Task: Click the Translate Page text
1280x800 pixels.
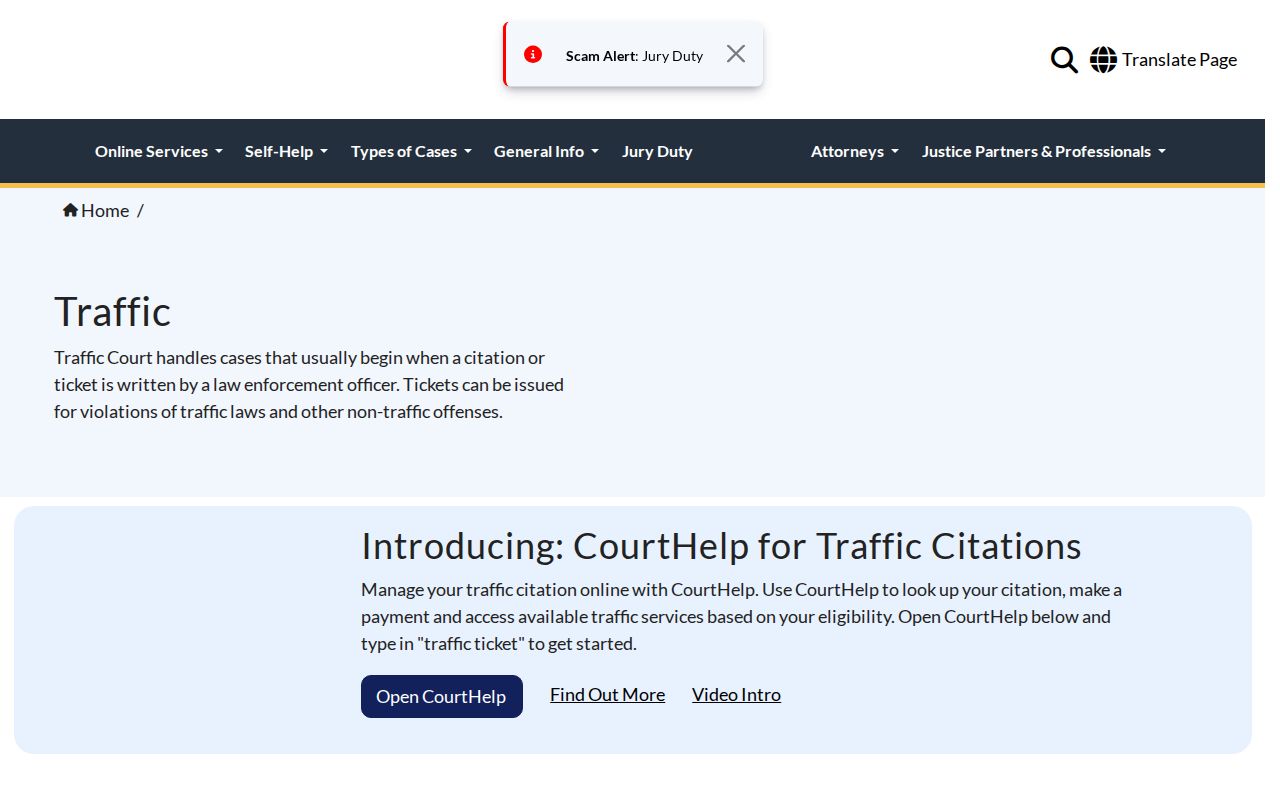Action: click(1179, 60)
